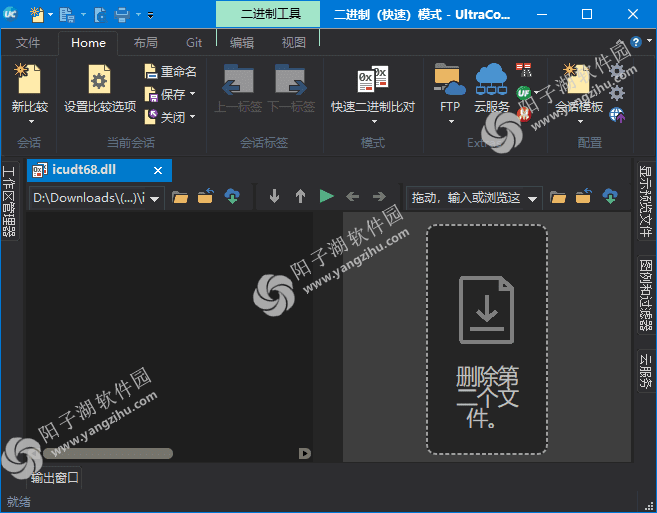
Task: Click the print preview icon in title bar
Action: (x=101, y=15)
